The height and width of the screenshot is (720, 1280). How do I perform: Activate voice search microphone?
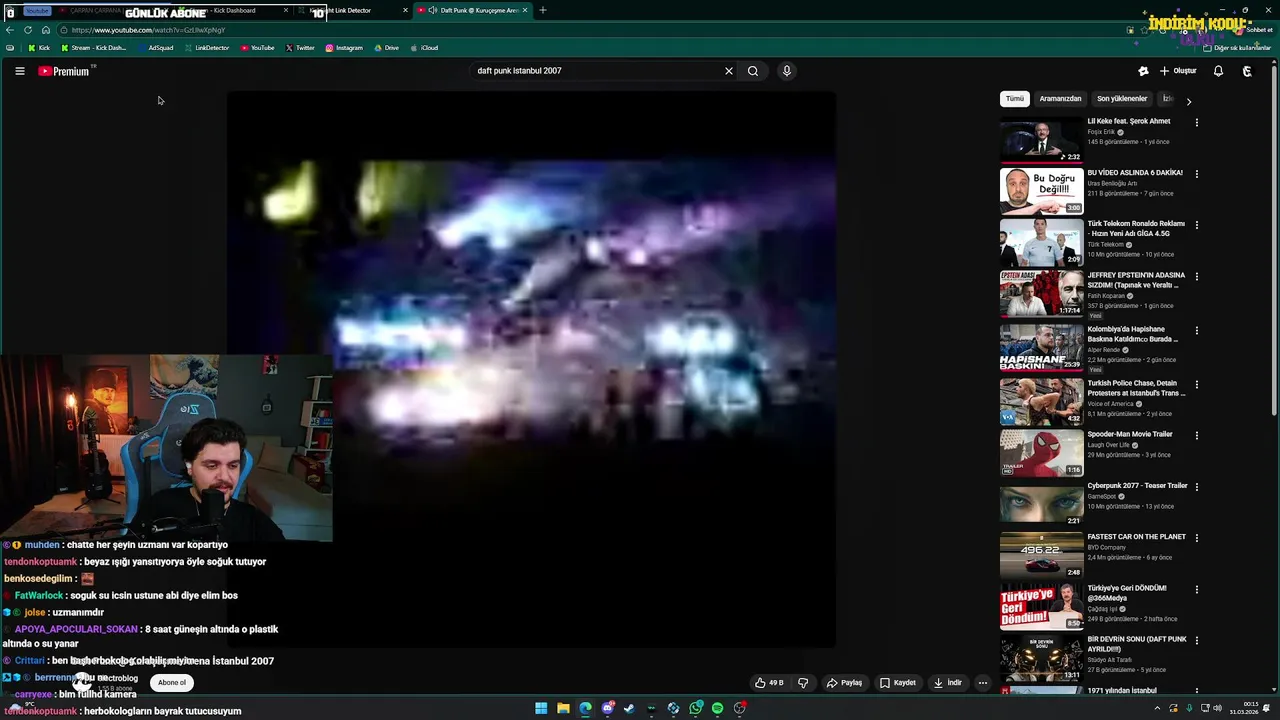[787, 71]
